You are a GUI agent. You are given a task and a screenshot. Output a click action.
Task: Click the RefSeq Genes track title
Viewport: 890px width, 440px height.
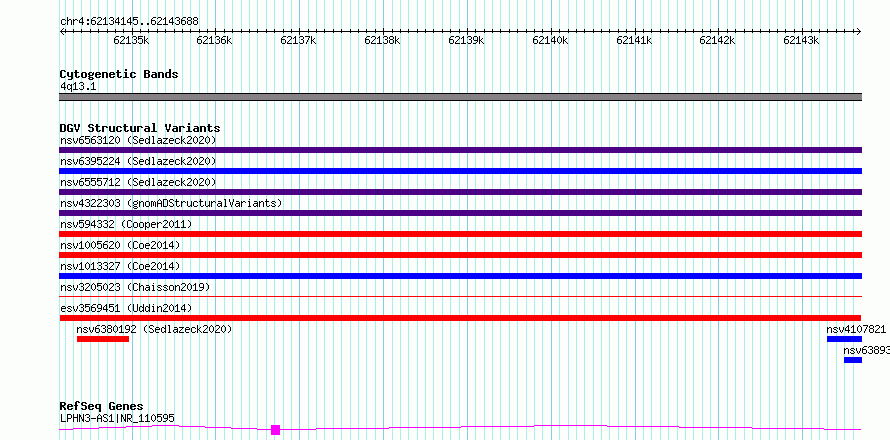101,406
